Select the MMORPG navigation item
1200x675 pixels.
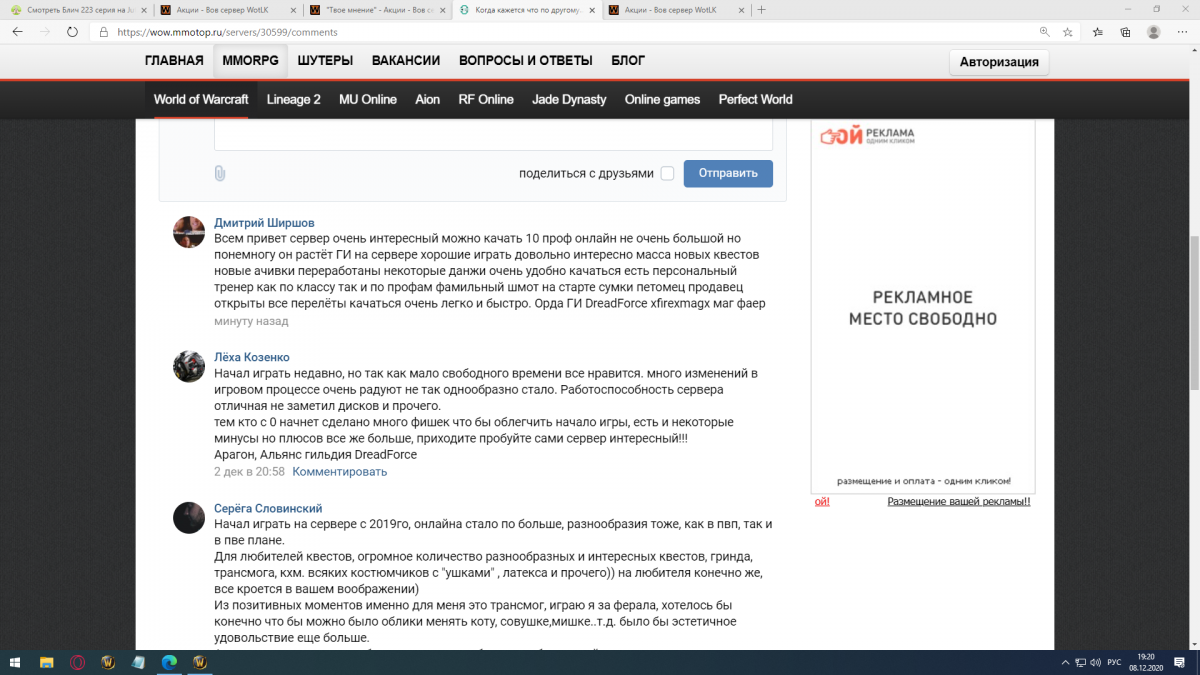point(250,60)
